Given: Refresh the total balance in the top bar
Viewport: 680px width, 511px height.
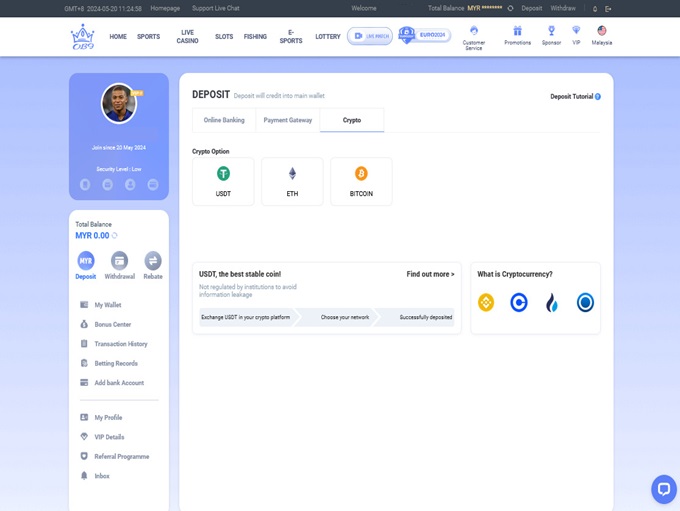Looking at the screenshot, I should [510, 8].
